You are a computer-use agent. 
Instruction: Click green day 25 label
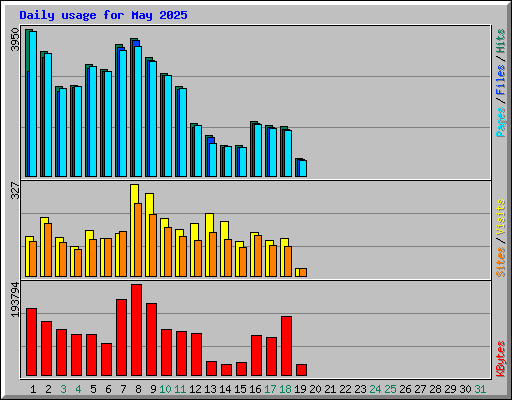[x=390, y=389]
